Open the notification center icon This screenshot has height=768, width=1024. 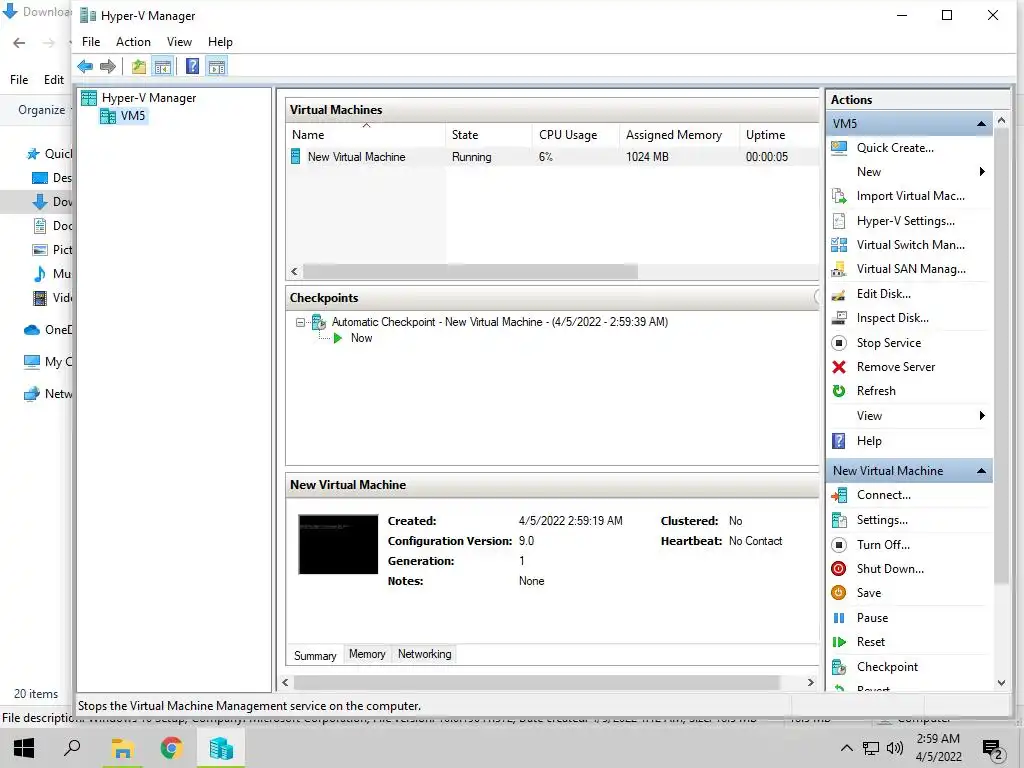point(993,748)
